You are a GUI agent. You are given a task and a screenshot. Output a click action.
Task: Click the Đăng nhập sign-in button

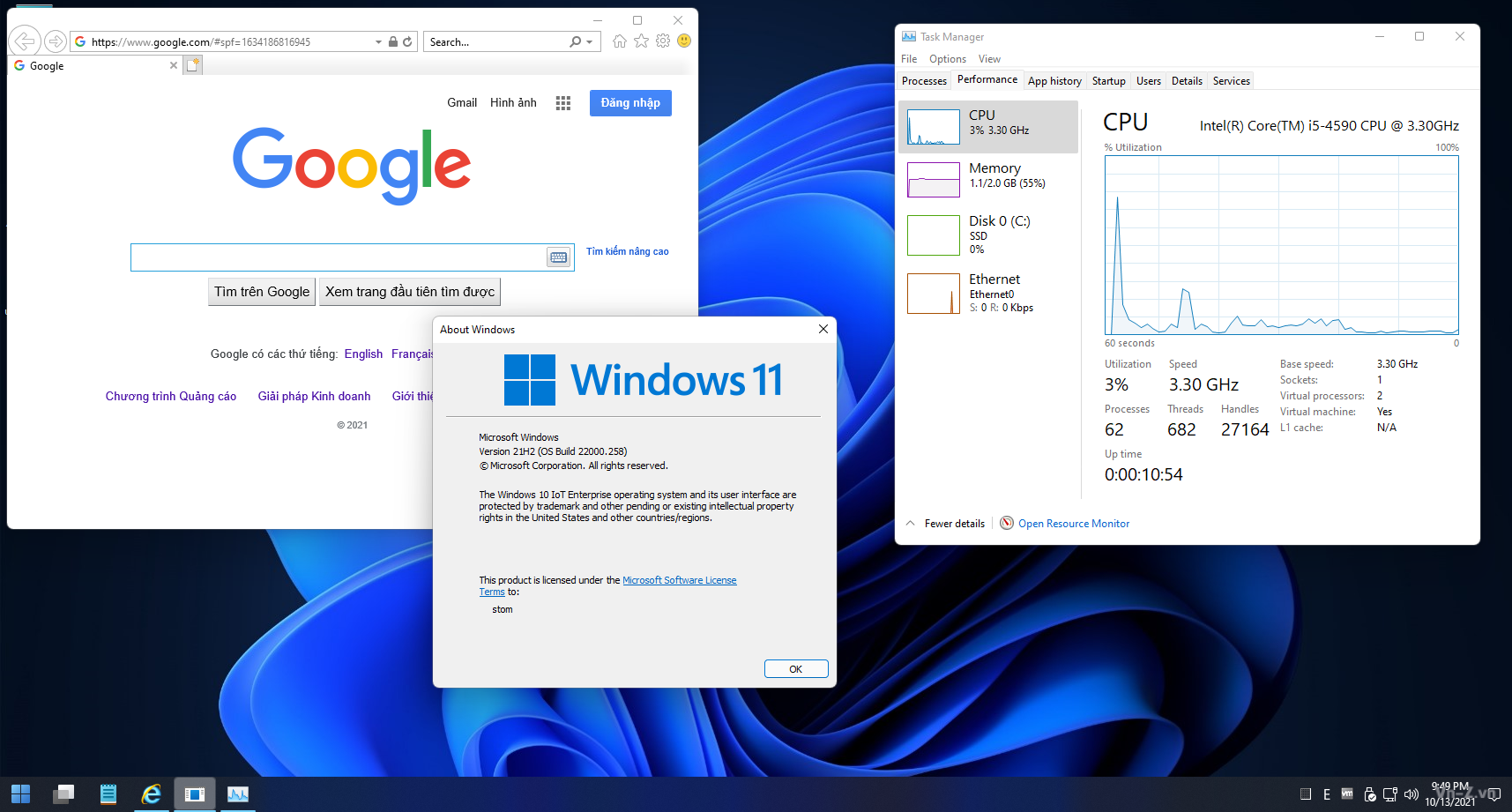[630, 103]
